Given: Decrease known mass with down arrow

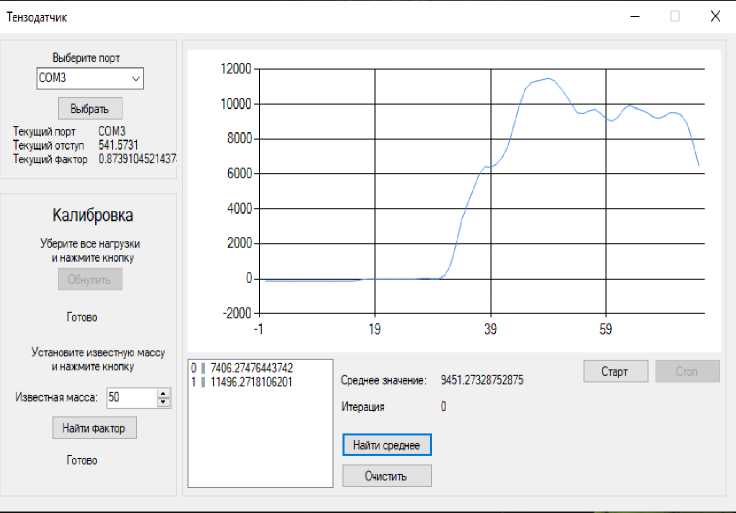Looking at the screenshot, I should 164,402.
